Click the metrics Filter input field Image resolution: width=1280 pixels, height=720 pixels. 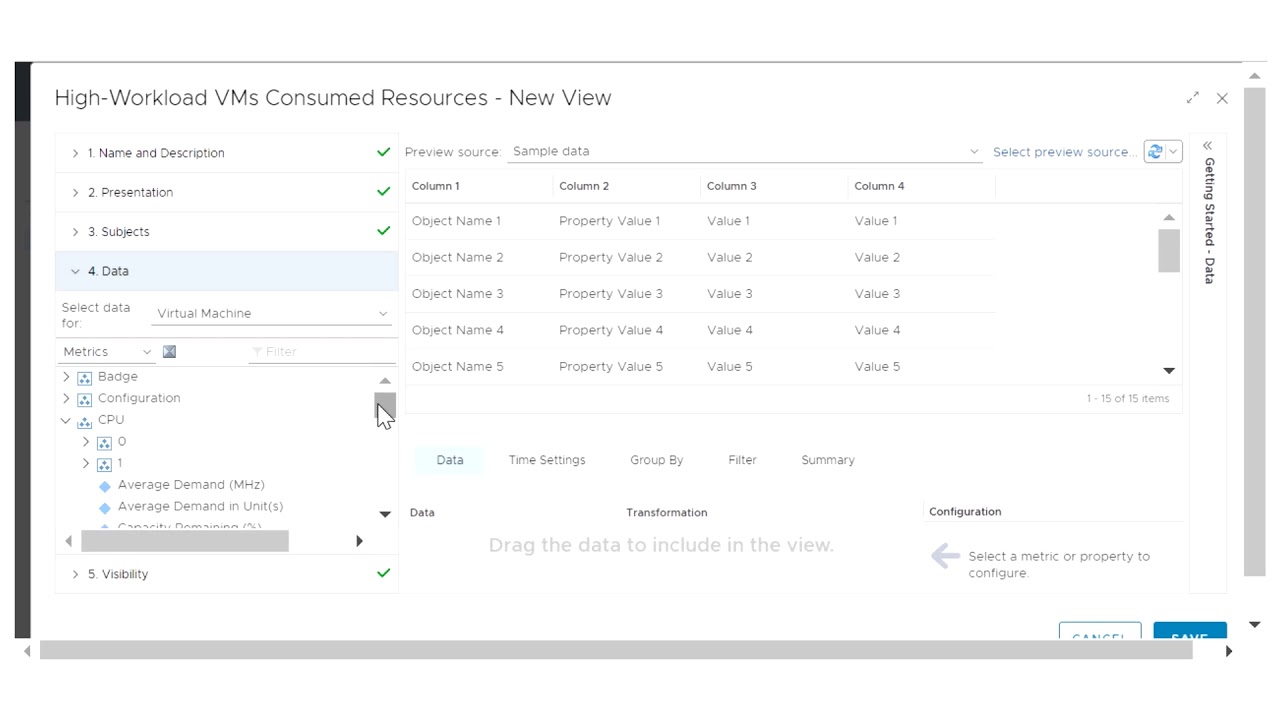(x=322, y=352)
